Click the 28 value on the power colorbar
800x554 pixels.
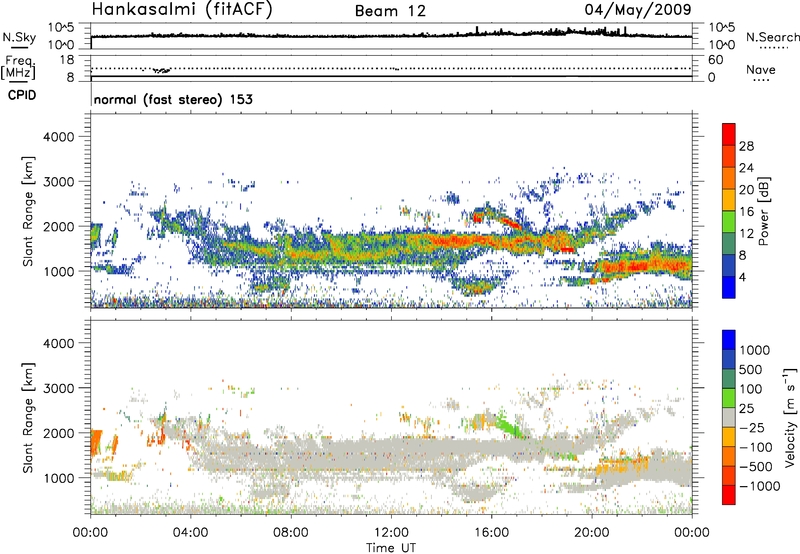746,146
